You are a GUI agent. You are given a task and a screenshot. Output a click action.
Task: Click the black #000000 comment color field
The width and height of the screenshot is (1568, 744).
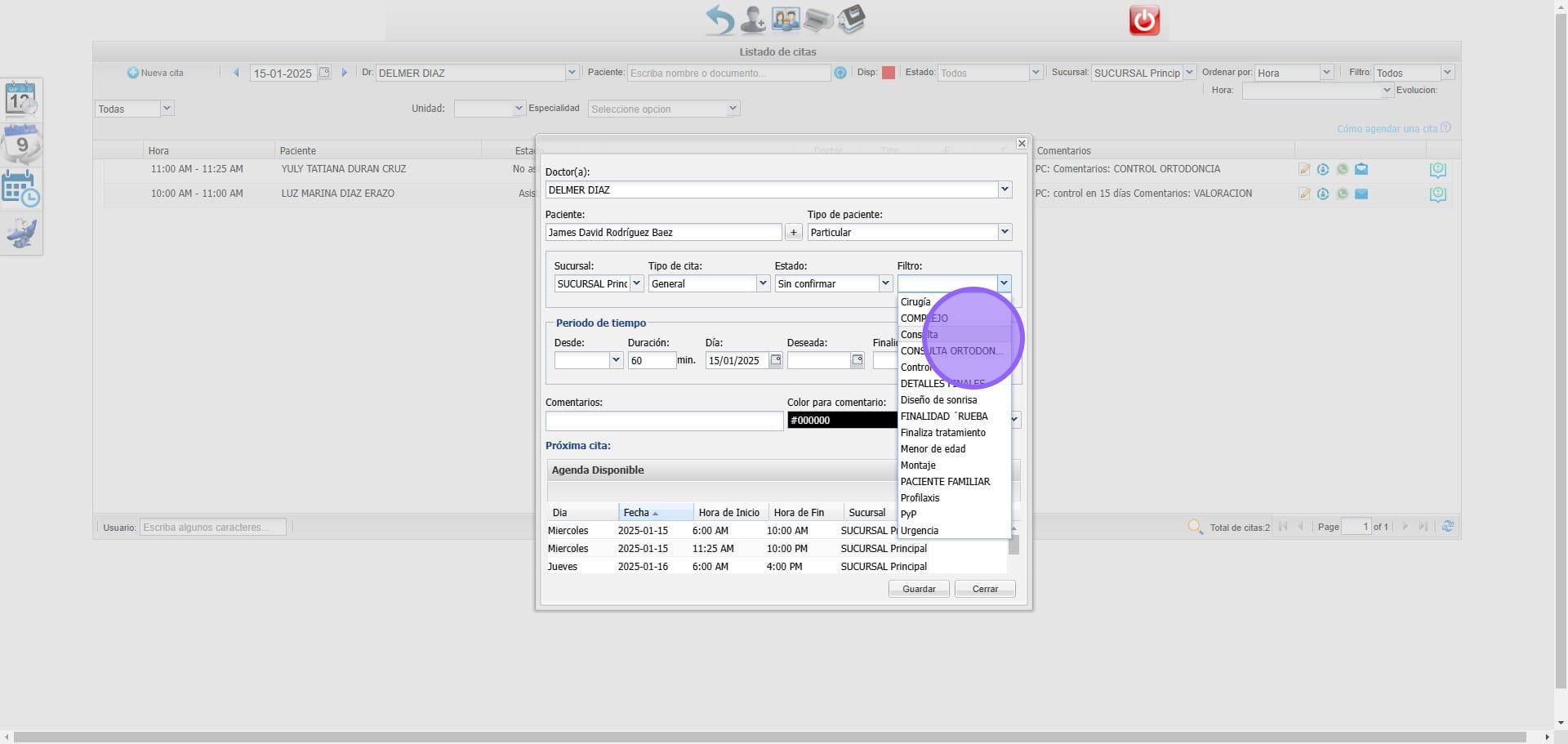tap(841, 421)
